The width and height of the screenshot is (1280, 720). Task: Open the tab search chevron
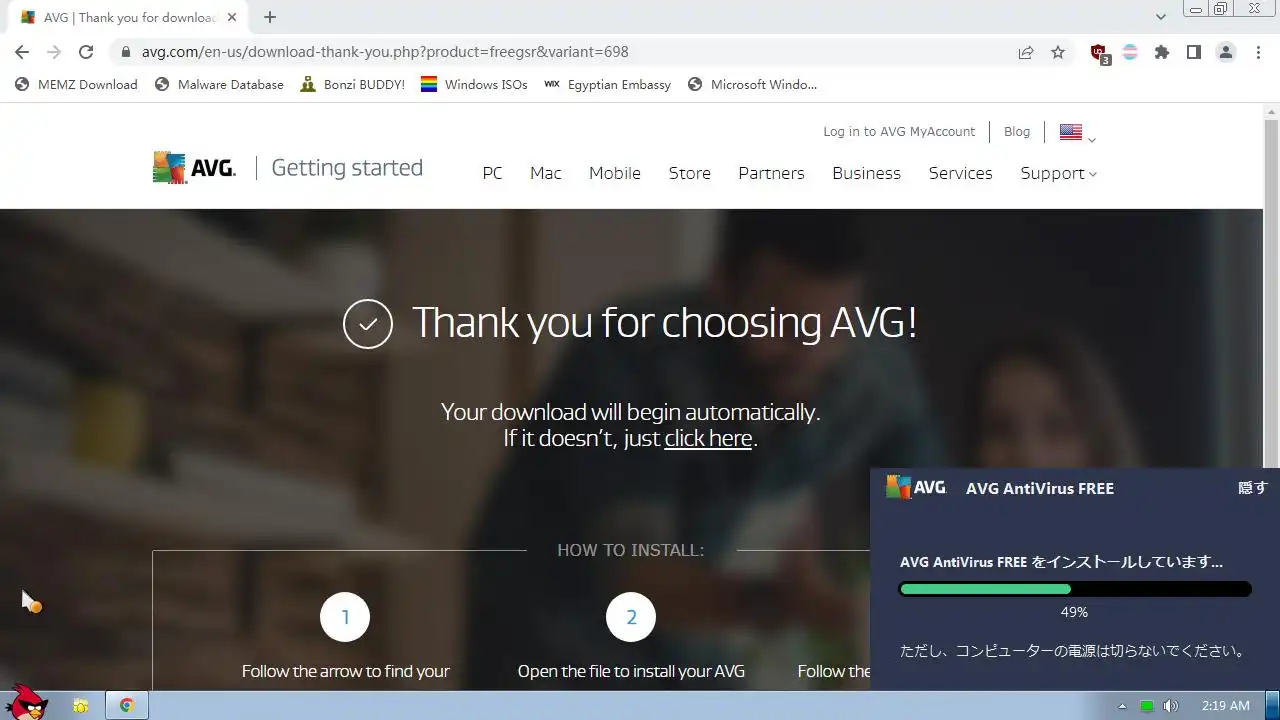(x=1160, y=17)
